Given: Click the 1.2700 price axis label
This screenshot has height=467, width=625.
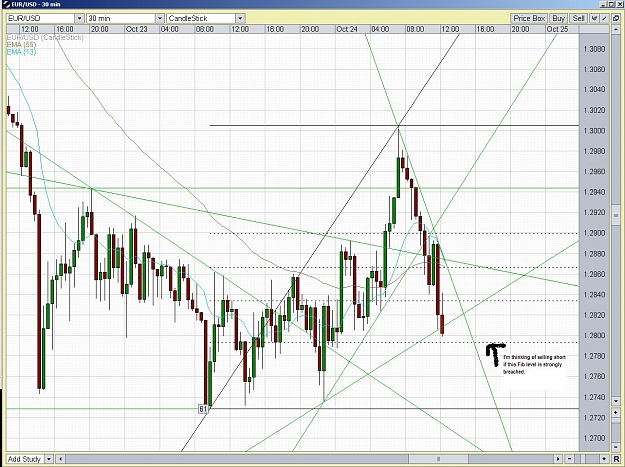Looking at the screenshot, I should 594,438.
